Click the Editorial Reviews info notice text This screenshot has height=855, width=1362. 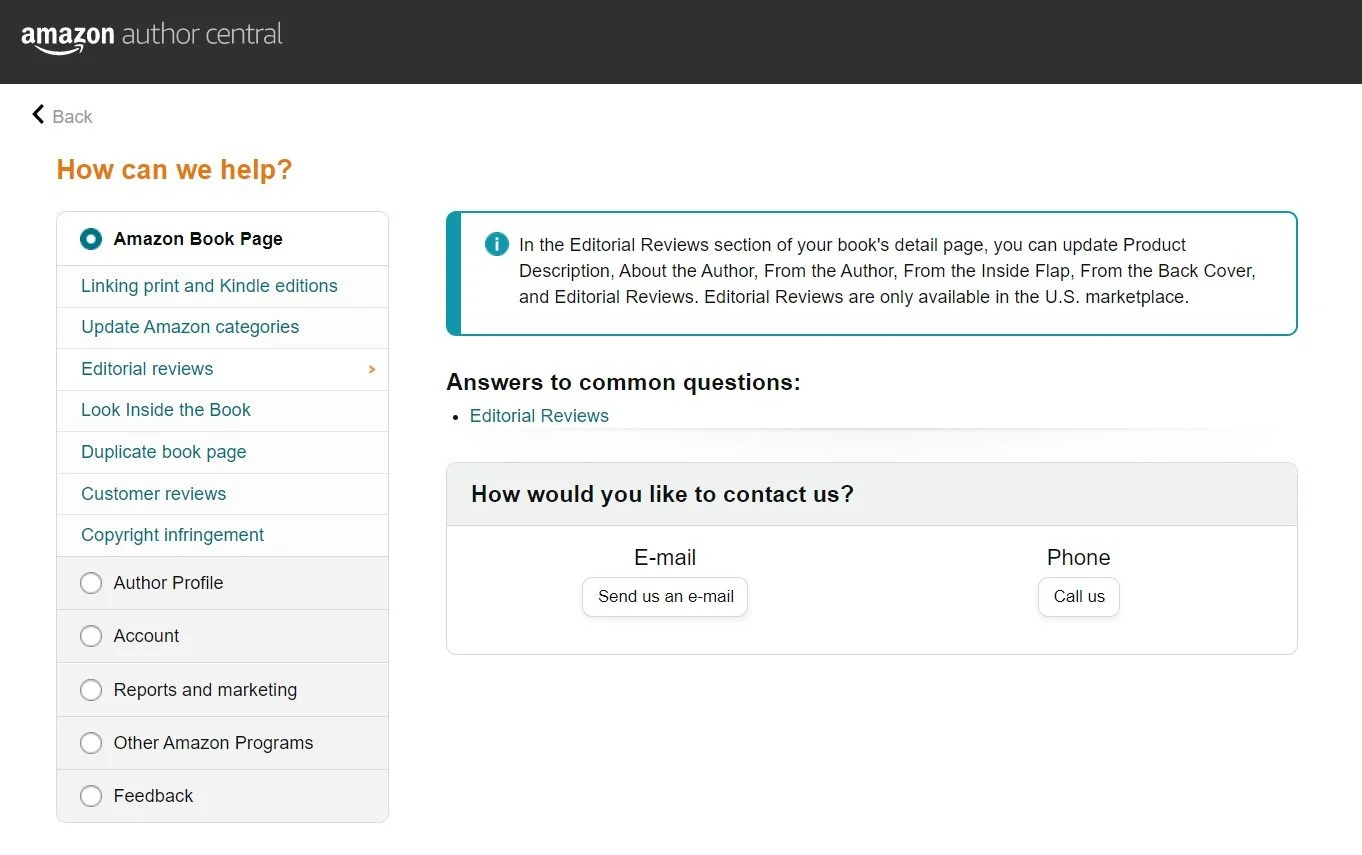pyautogui.click(x=887, y=271)
